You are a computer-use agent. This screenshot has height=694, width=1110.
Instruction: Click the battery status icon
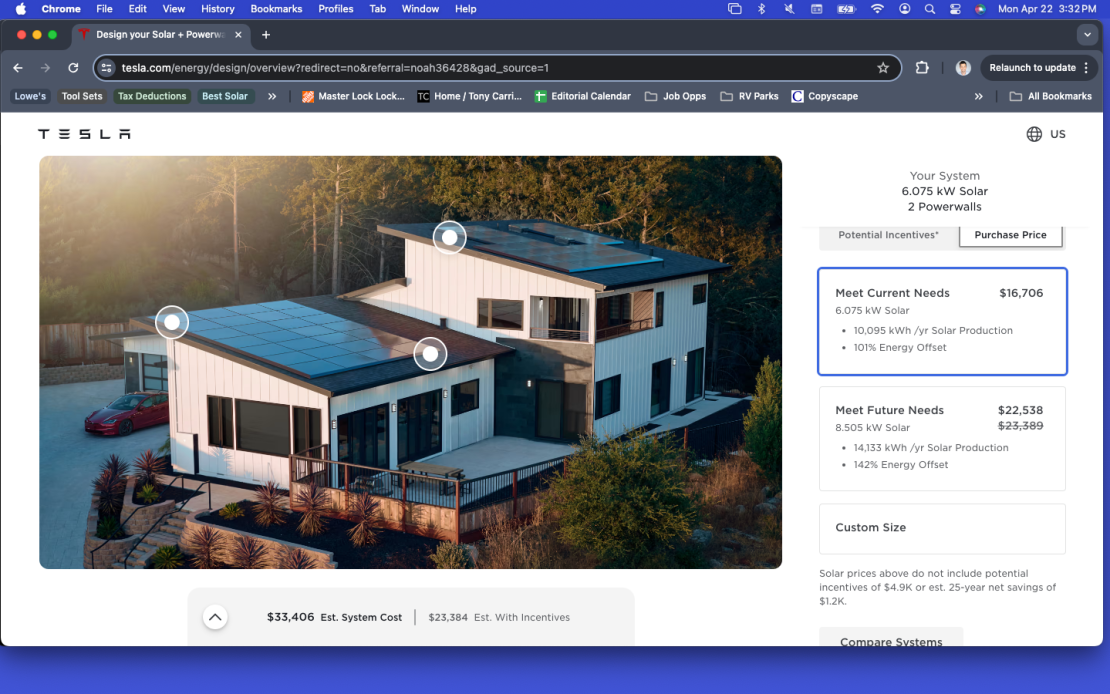click(x=847, y=9)
